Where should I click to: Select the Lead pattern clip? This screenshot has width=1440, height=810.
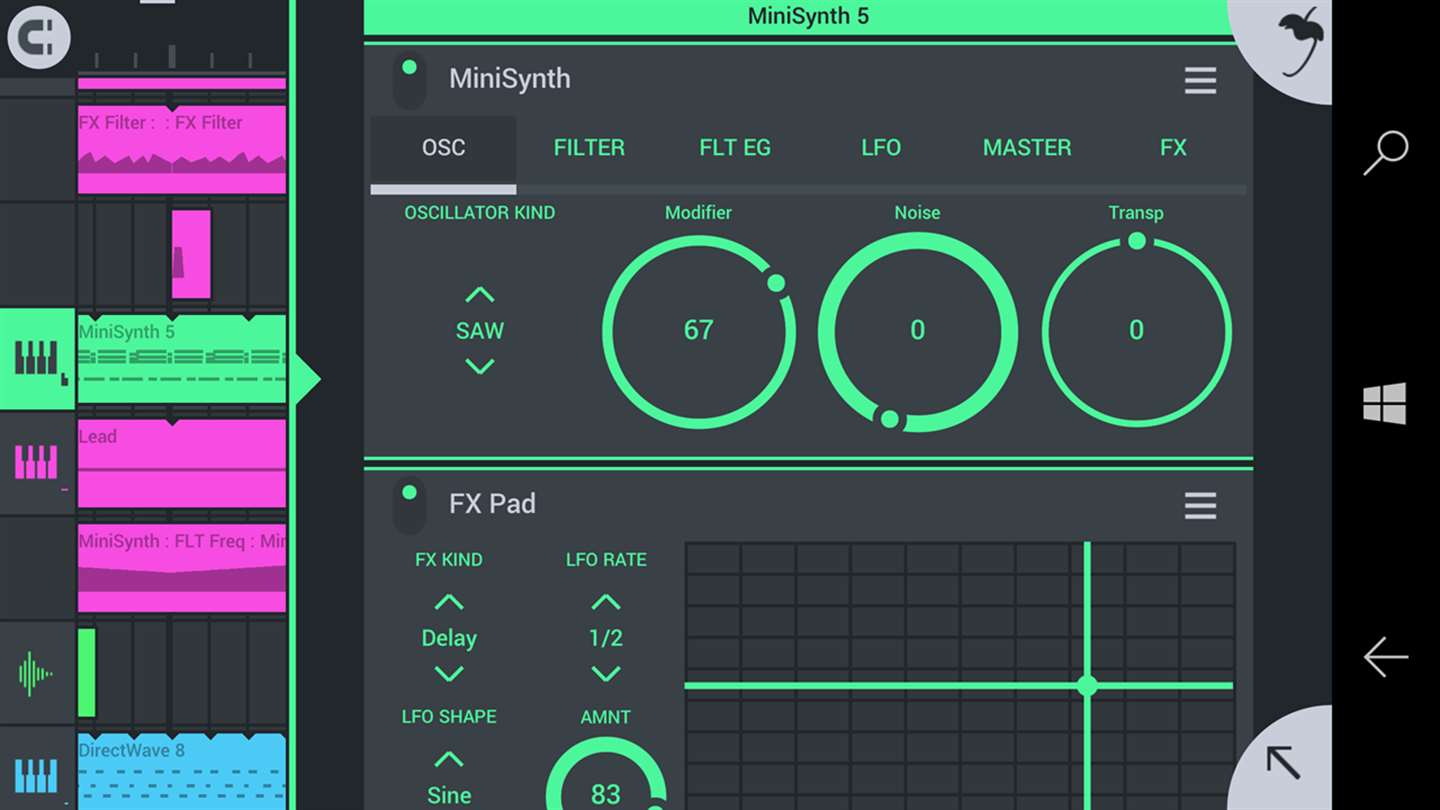[x=182, y=464]
